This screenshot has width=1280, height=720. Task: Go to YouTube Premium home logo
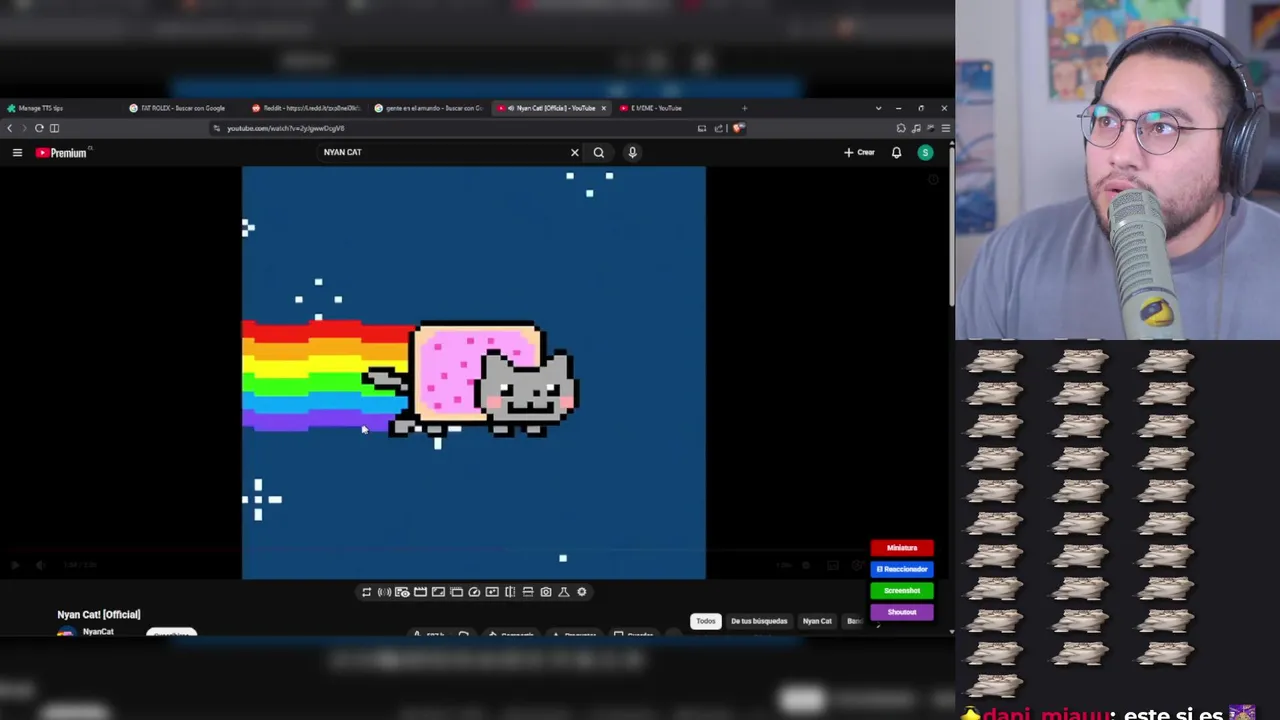pos(62,153)
